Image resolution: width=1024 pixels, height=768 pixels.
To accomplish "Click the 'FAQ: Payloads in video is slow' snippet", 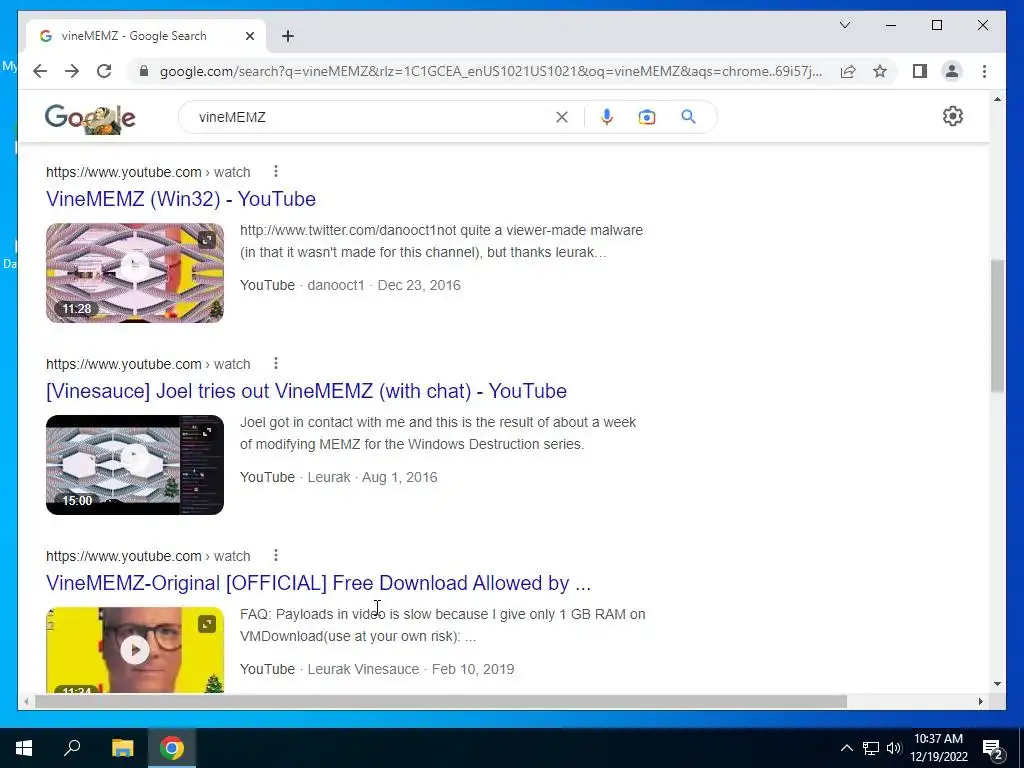I will (443, 625).
